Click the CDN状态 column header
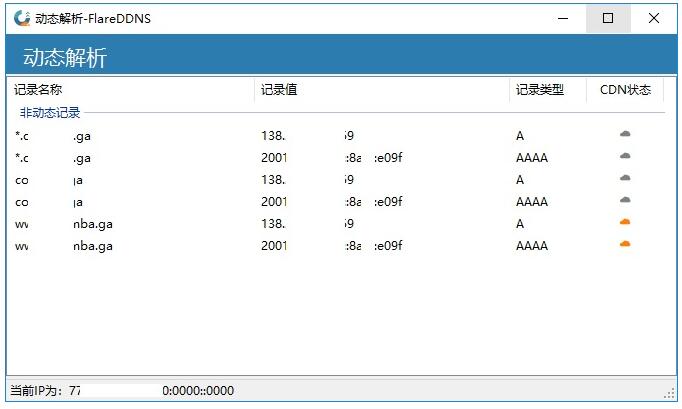682x409 pixels. coord(625,90)
